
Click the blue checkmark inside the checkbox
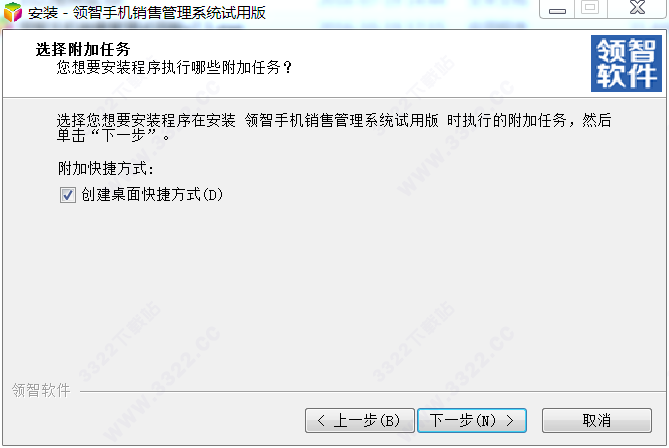(68, 195)
